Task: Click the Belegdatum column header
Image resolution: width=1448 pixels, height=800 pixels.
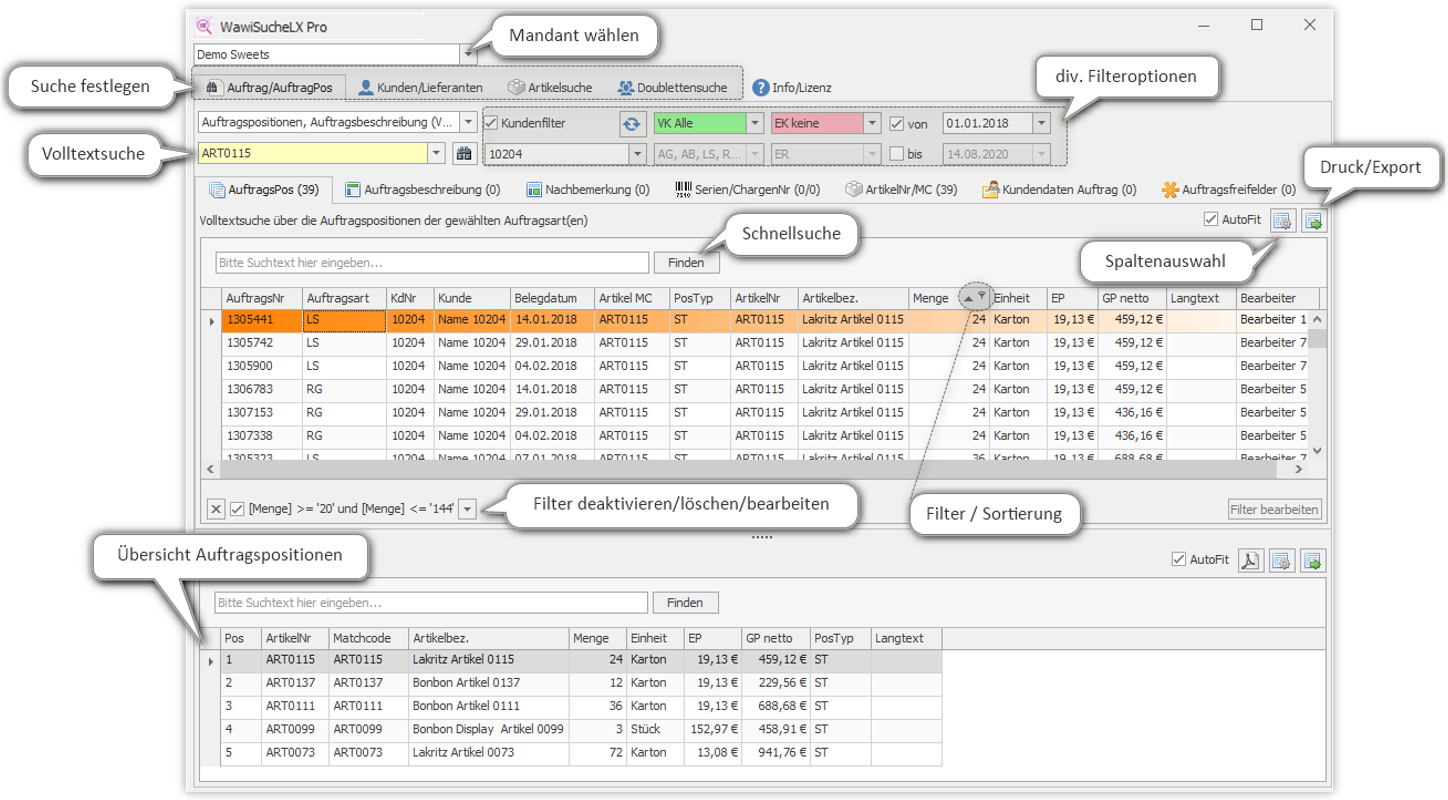Action: pos(552,298)
